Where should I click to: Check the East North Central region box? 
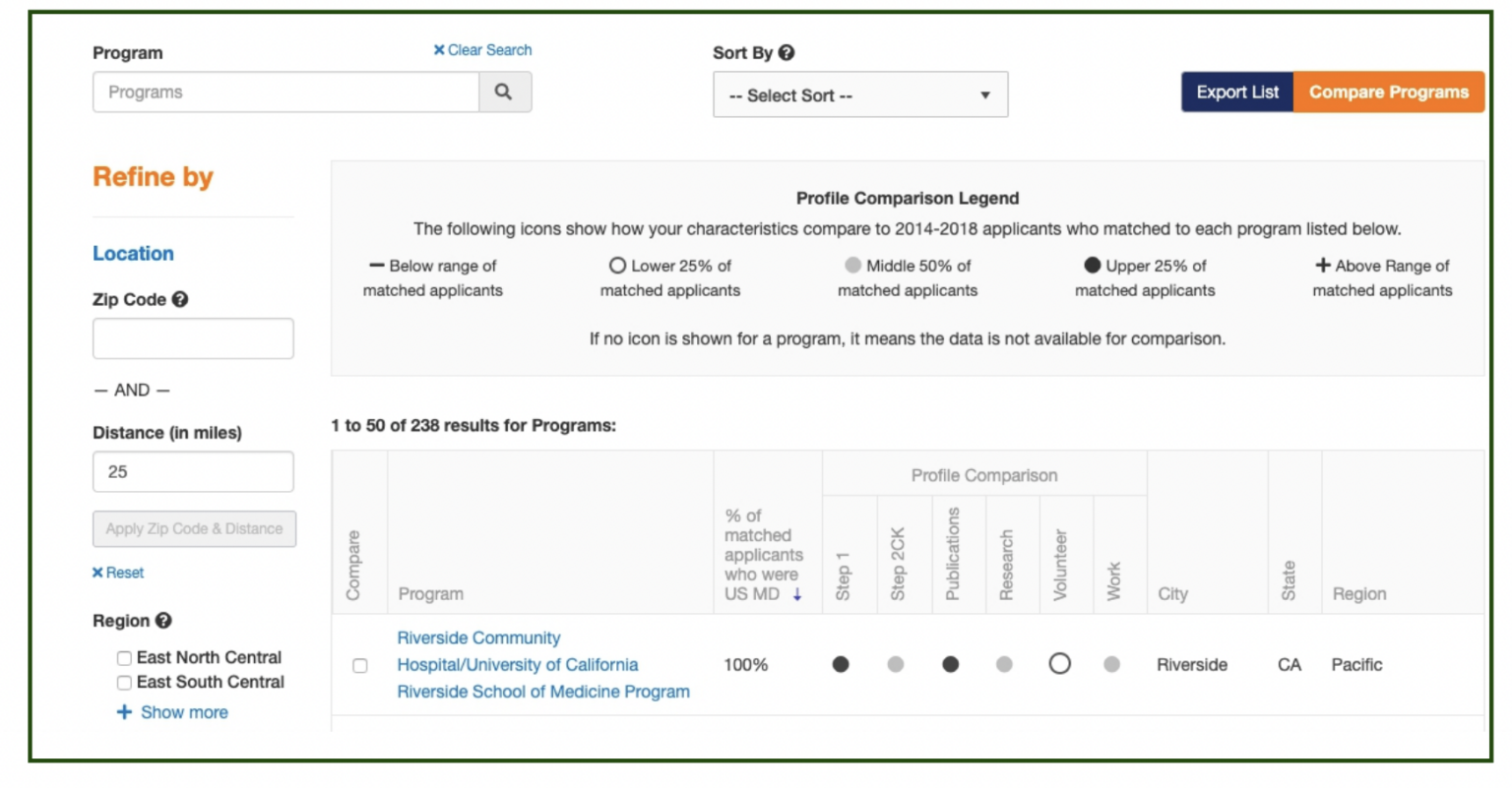(x=124, y=658)
